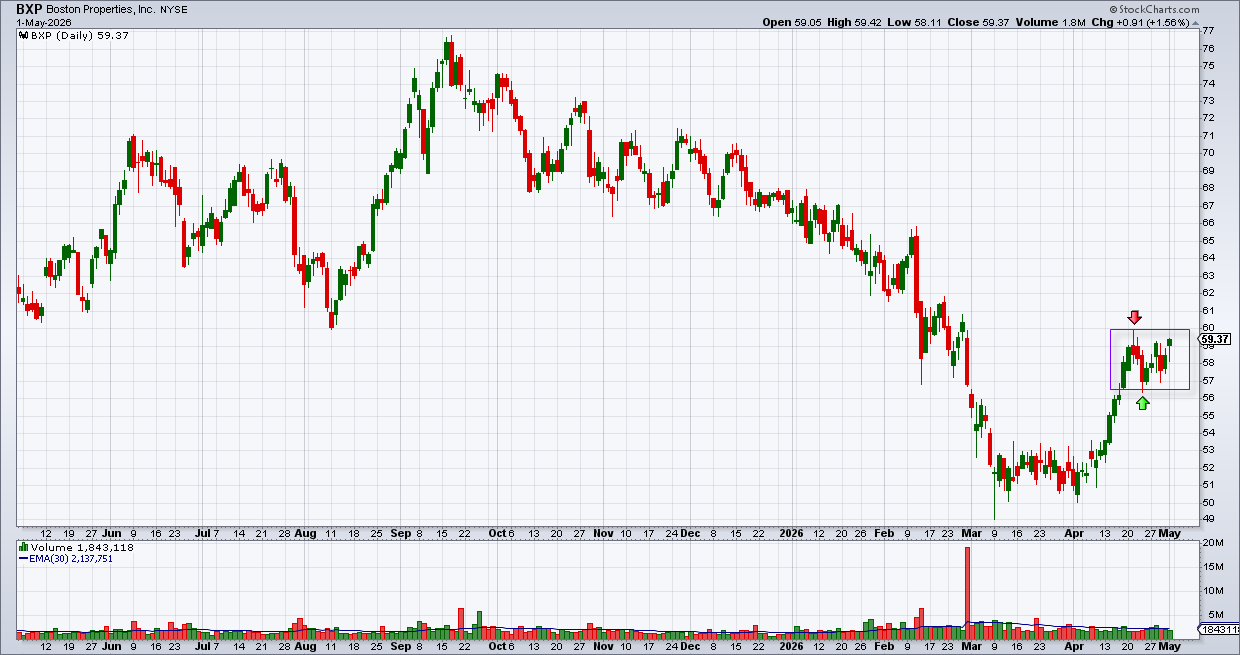
Task: Click Jun on the price panel date axis
Action: pos(112,534)
